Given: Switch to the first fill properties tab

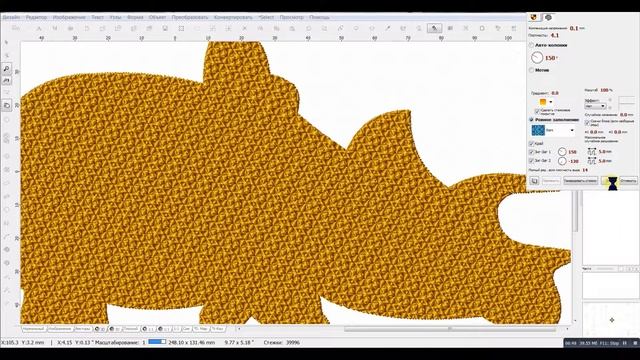Looking at the screenshot, I should click(533, 18).
